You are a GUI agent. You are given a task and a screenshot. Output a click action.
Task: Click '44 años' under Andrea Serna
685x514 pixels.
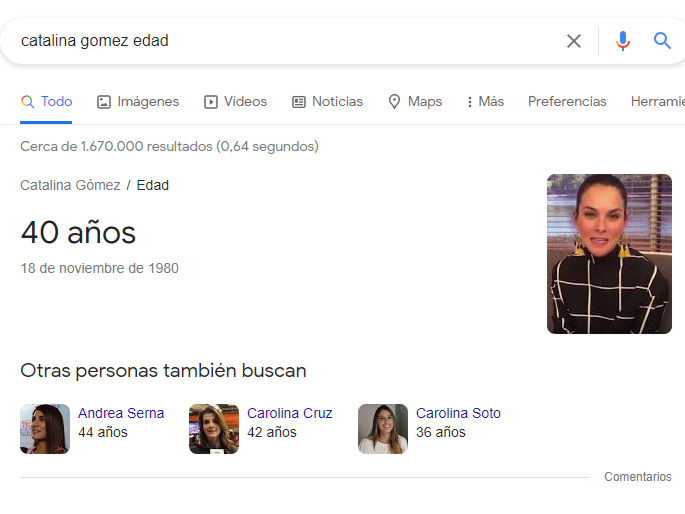[103, 432]
